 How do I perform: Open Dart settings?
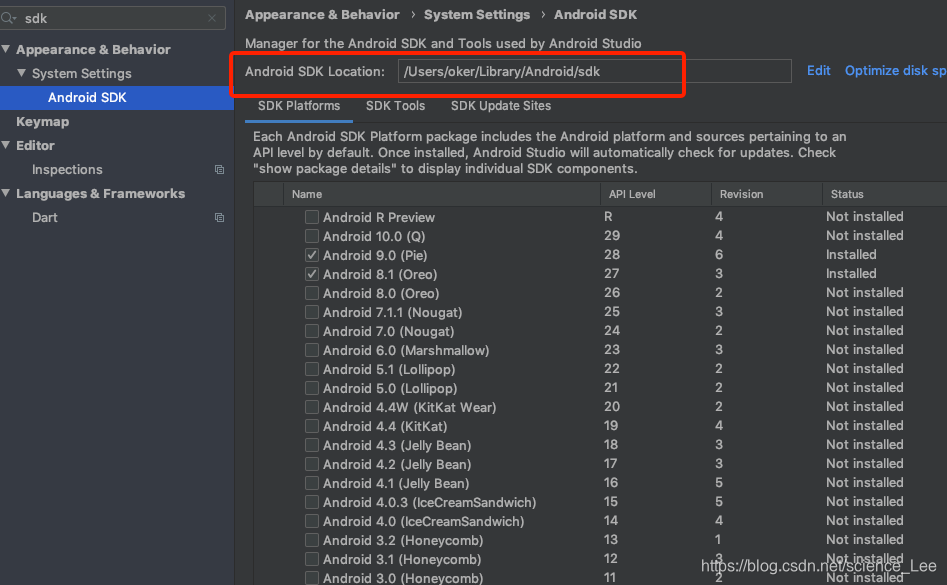click(45, 217)
